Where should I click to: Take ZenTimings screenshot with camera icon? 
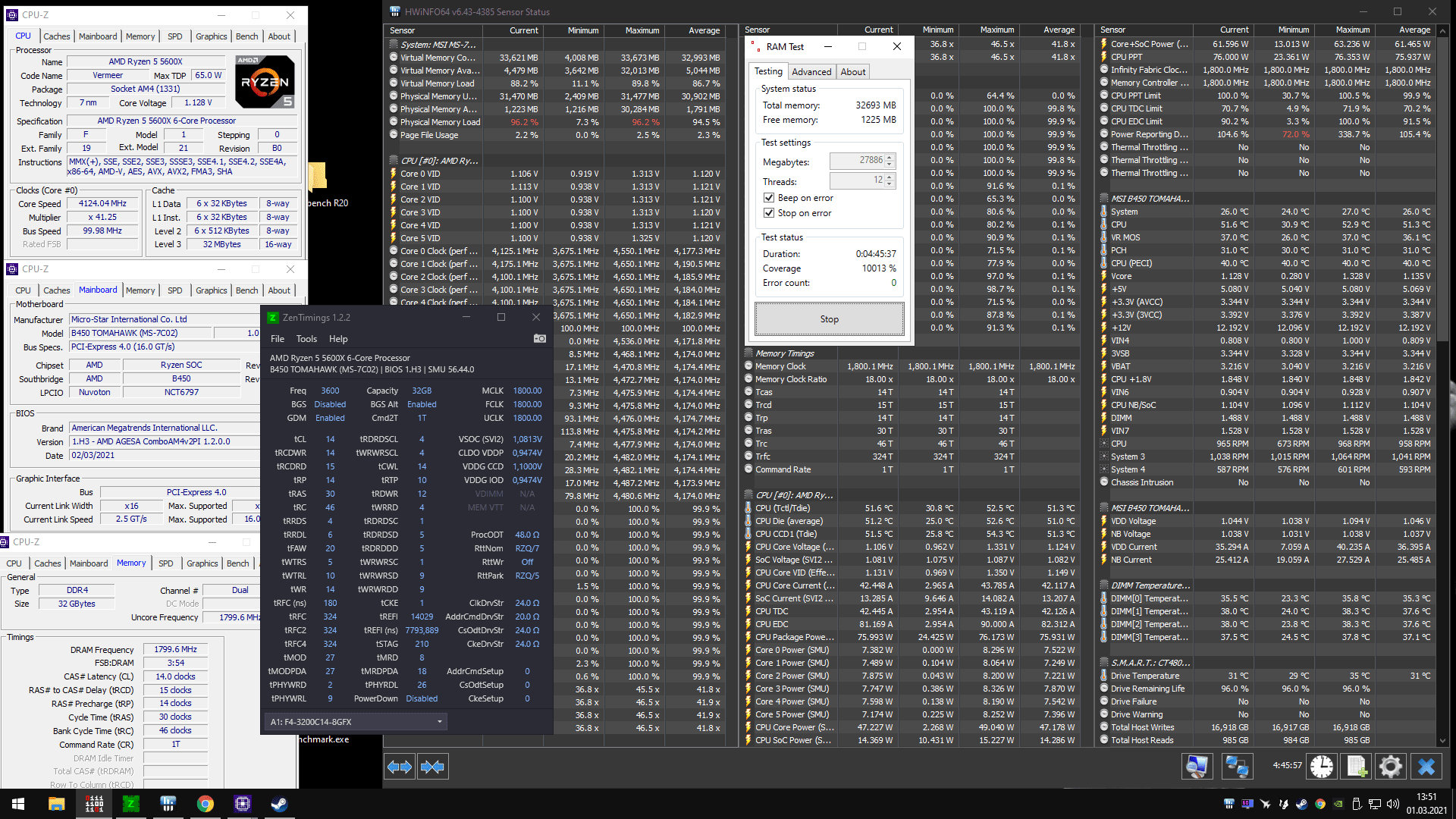pos(539,339)
